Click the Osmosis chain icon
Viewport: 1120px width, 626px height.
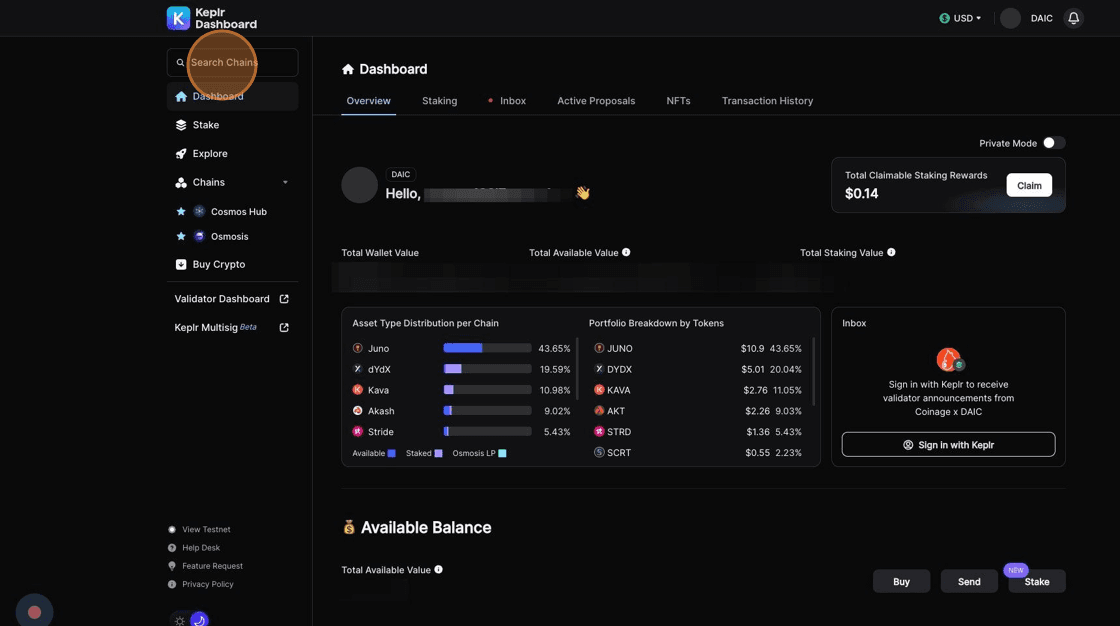[x=199, y=237]
